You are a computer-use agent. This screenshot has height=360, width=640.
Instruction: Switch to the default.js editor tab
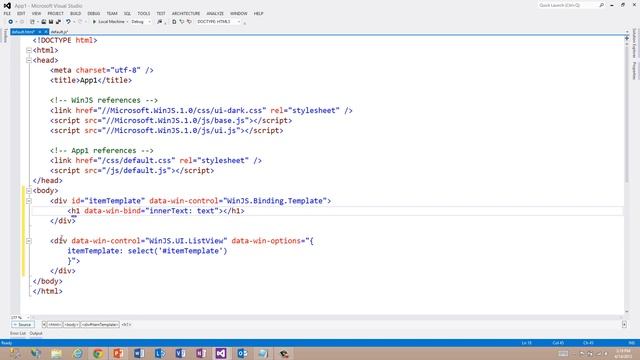click(59, 32)
